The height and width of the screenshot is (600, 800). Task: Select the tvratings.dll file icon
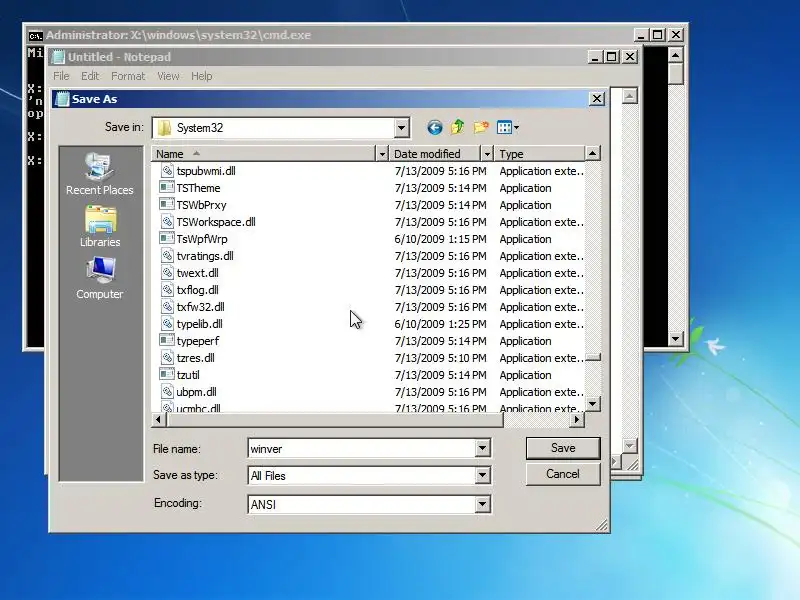click(167, 256)
